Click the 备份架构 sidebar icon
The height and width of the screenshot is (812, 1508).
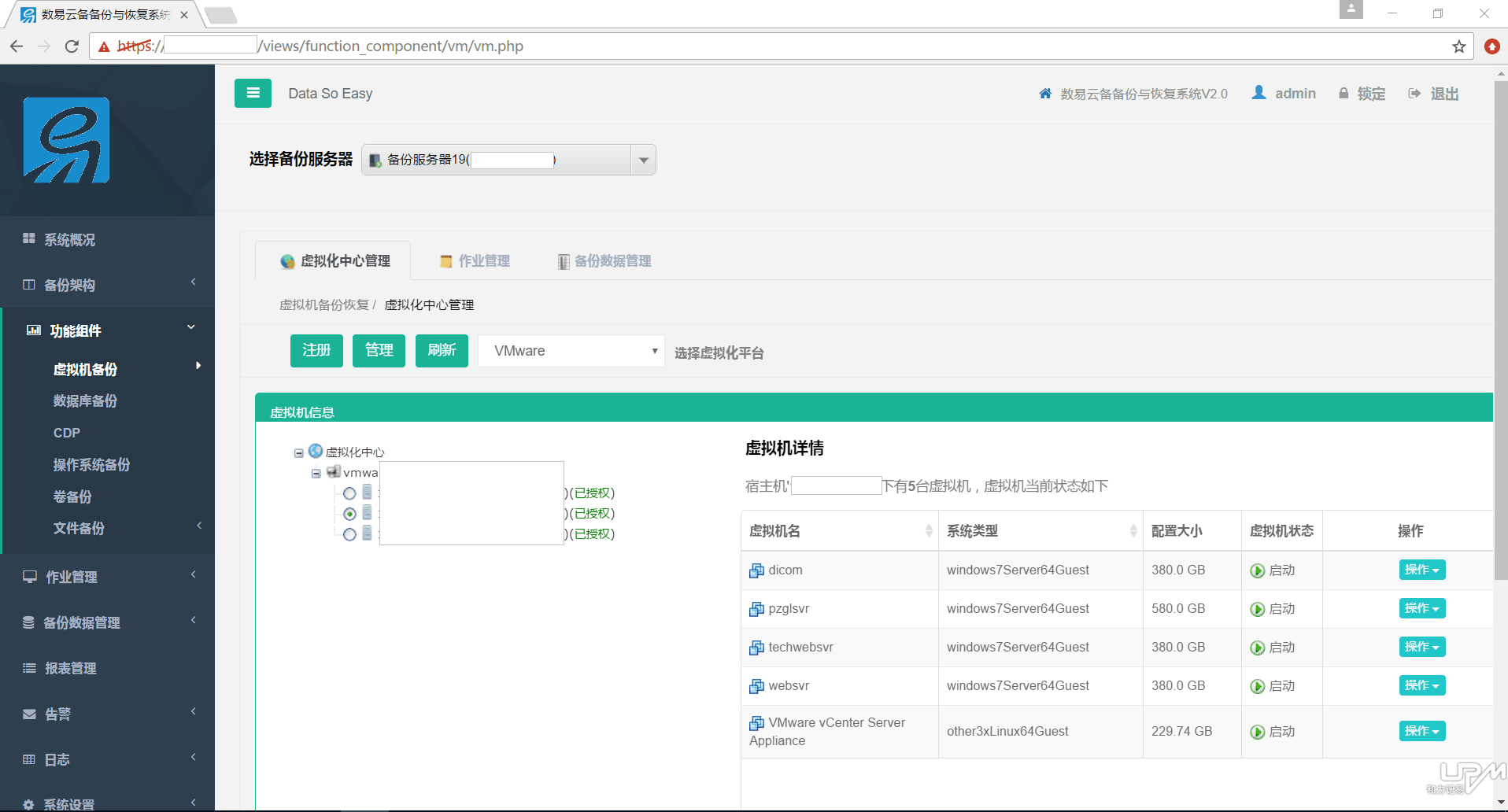pyautogui.click(x=29, y=284)
